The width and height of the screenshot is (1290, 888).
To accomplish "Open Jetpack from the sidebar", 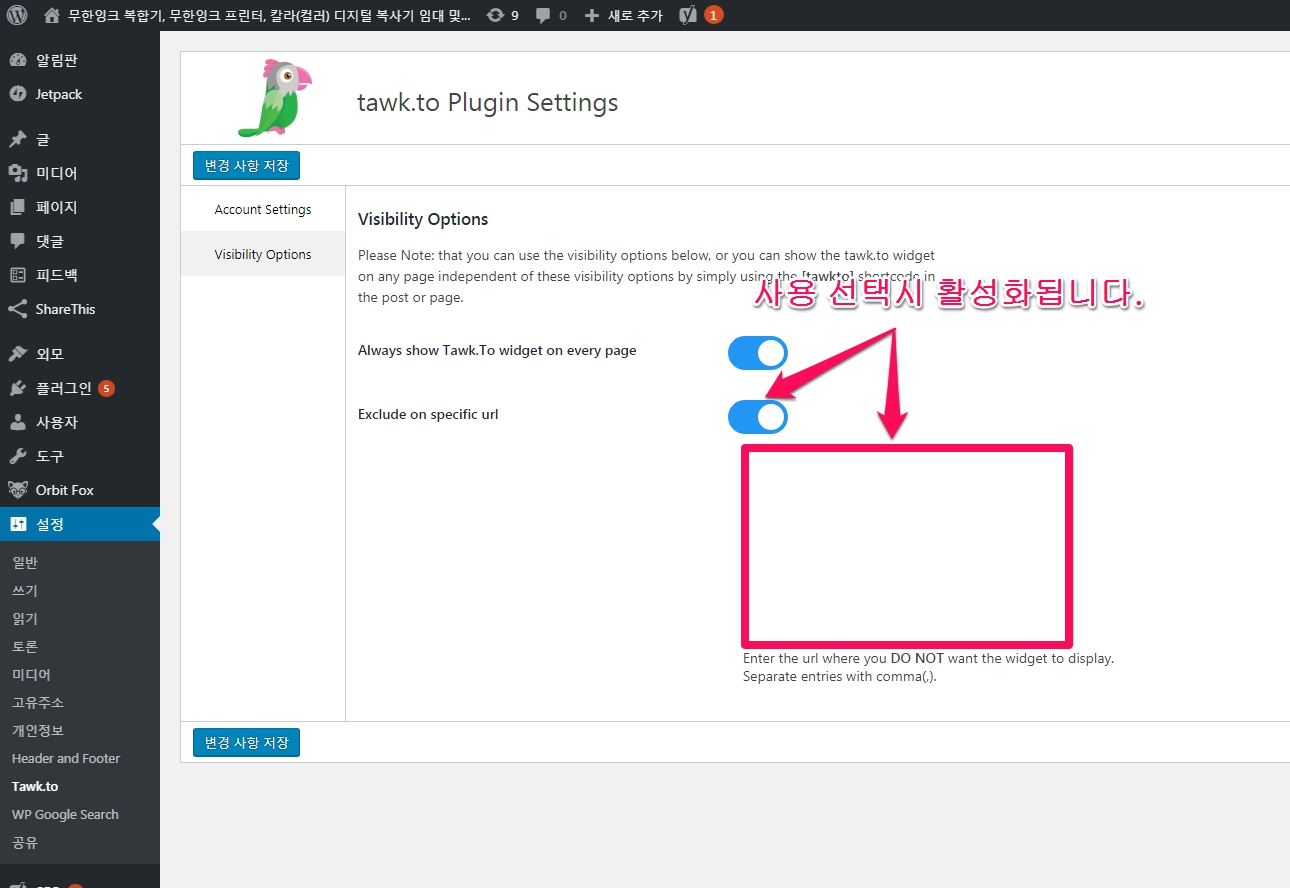I will point(58,94).
